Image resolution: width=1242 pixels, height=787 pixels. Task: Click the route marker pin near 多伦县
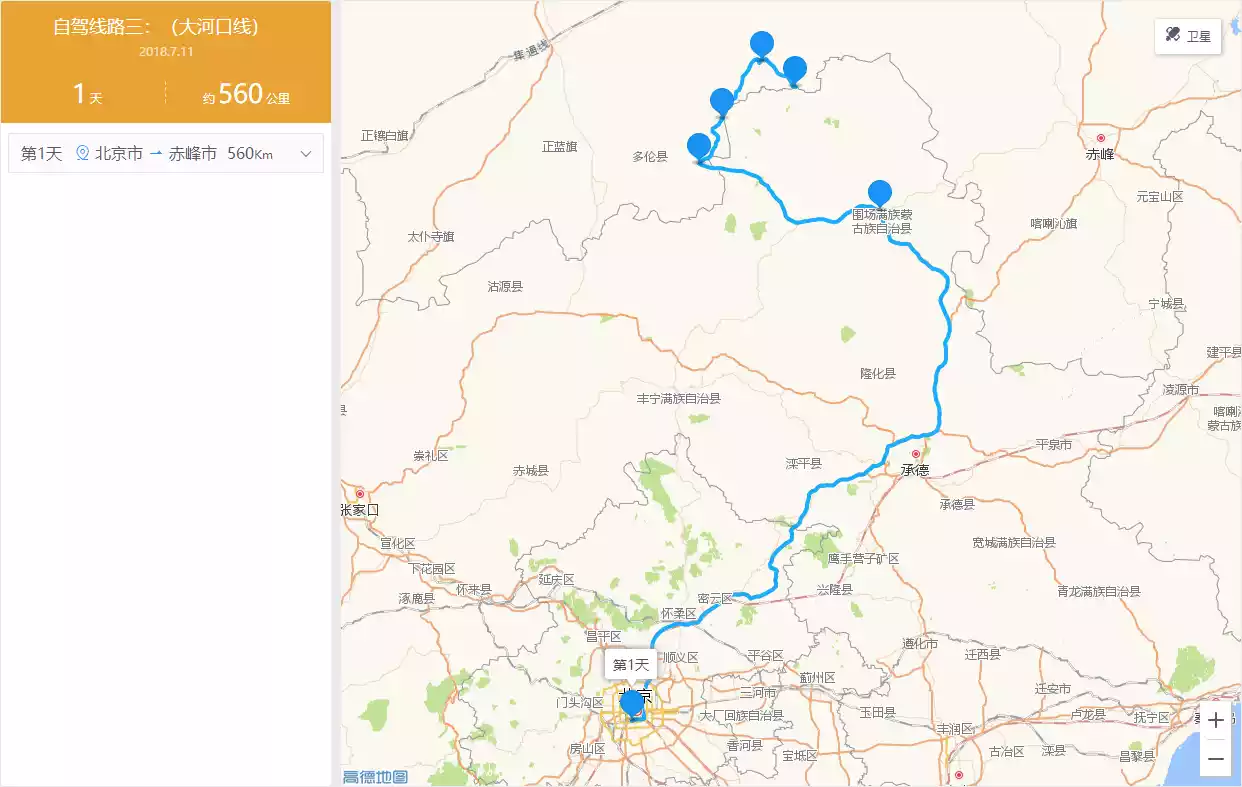click(x=699, y=147)
